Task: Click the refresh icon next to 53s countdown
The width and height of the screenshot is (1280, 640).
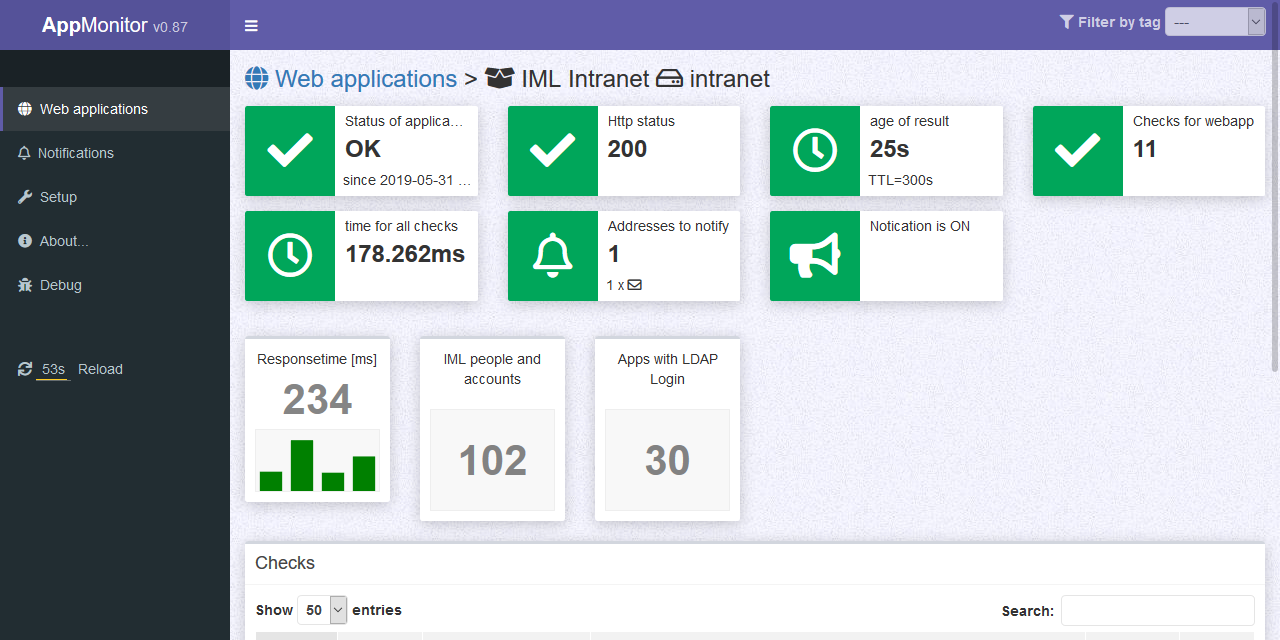Action: click(x=25, y=369)
